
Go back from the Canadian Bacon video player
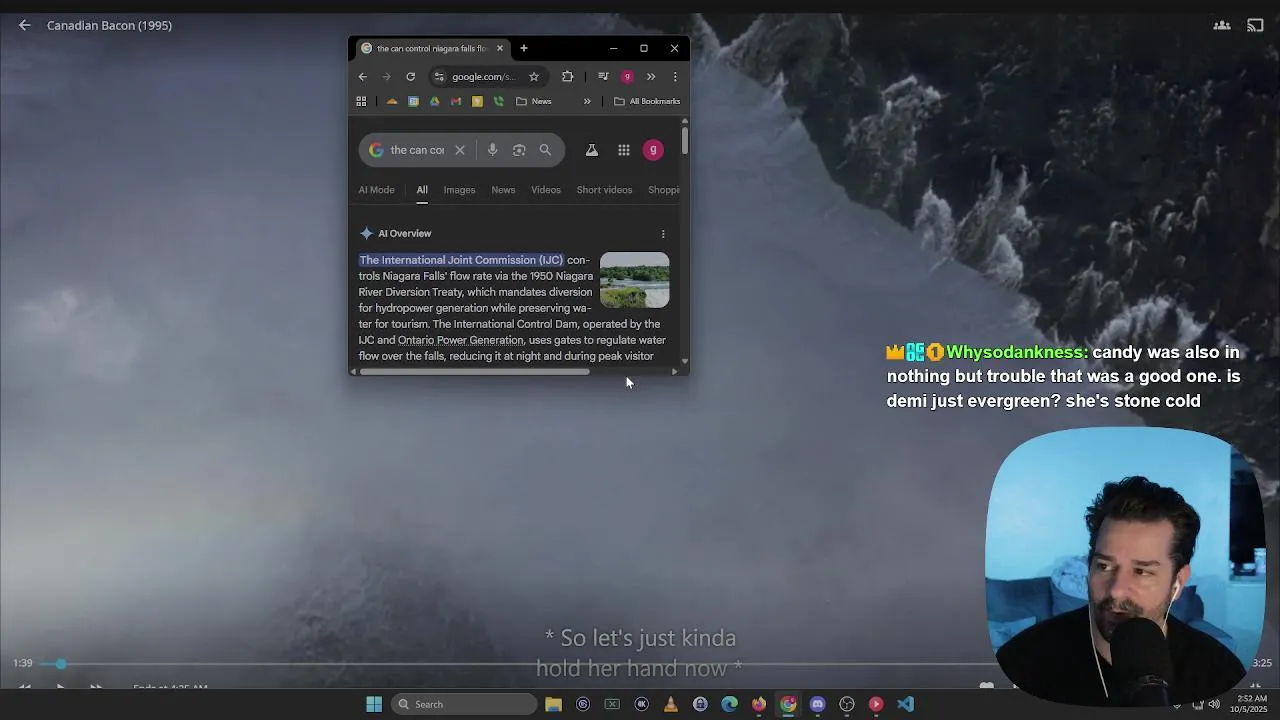(25, 25)
